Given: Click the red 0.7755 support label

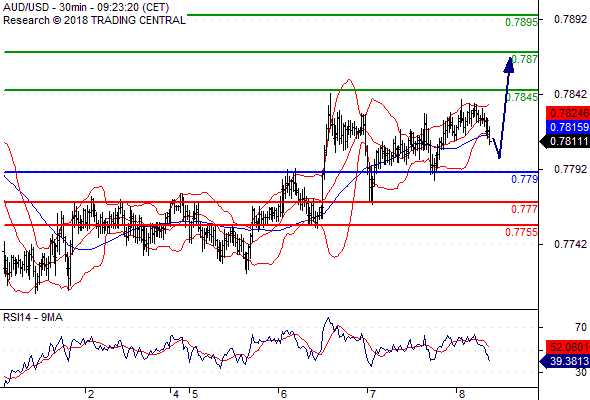Looking at the screenshot, I should [x=521, y=232].
